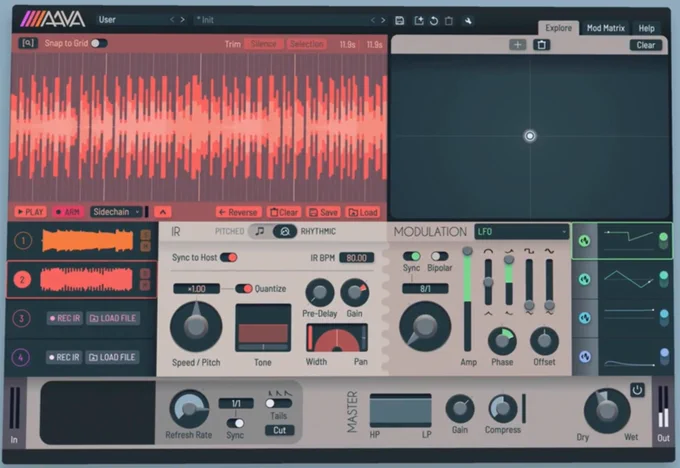Open the 1/1 refresh rate selector
Viewport: 680px width, 468px height.
[236, 403]
